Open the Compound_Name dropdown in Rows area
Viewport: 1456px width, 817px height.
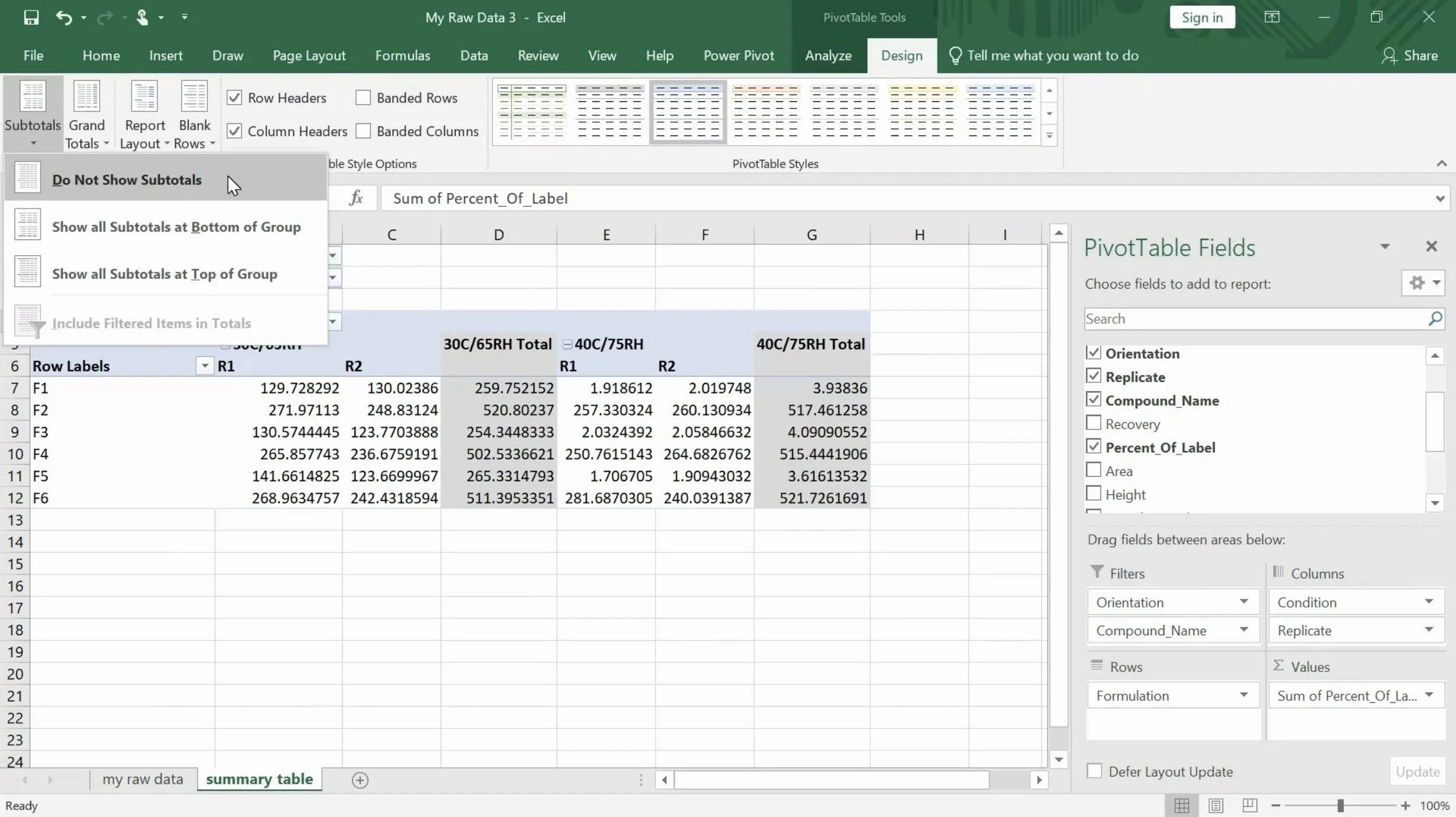1245,630
